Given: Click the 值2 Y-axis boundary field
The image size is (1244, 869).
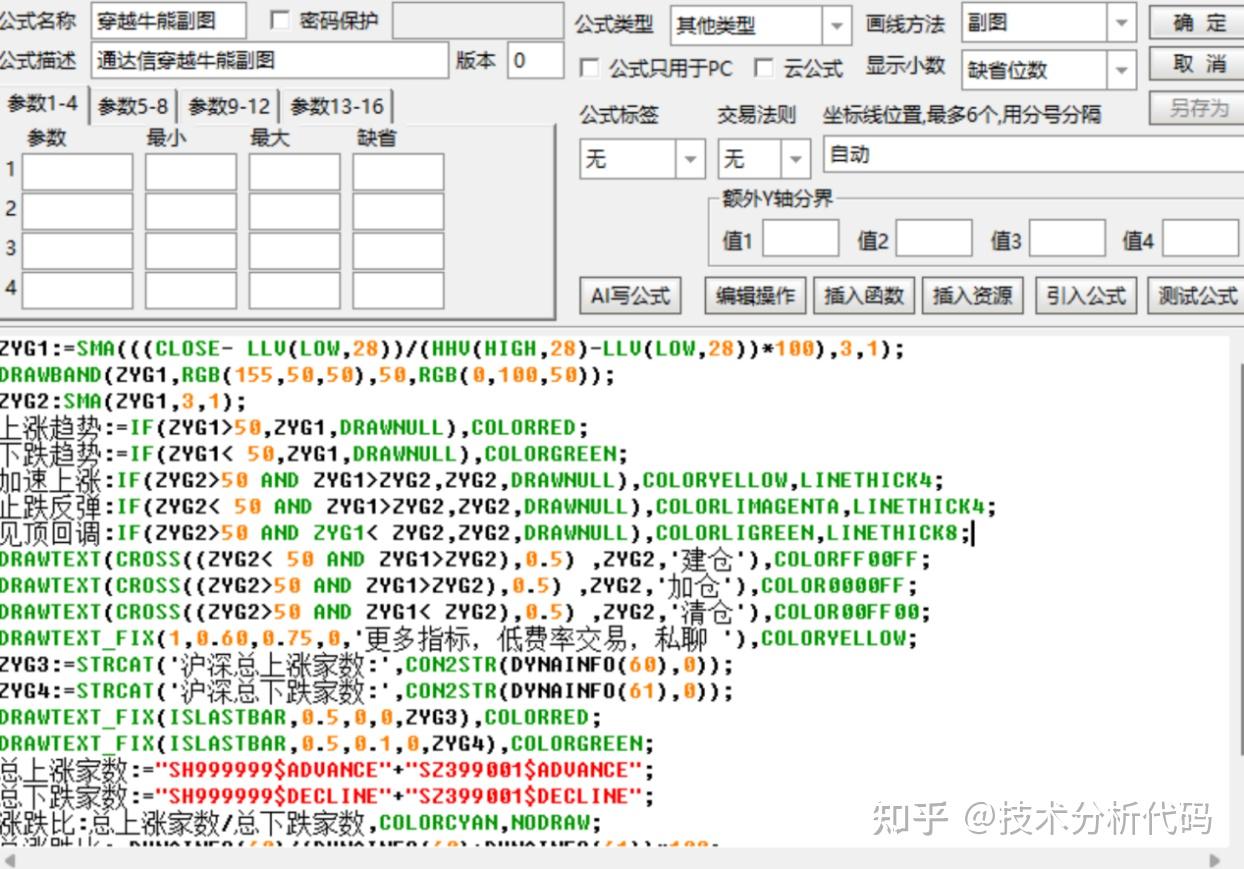Looking at the screenshot, I should pos(934,239).
